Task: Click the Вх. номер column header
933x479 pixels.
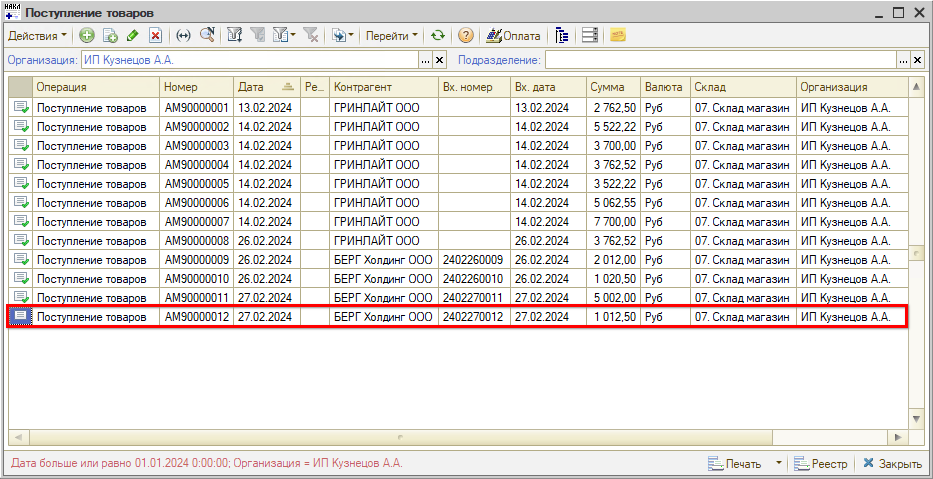Action: pyautogui.click(x=474, y=87)
